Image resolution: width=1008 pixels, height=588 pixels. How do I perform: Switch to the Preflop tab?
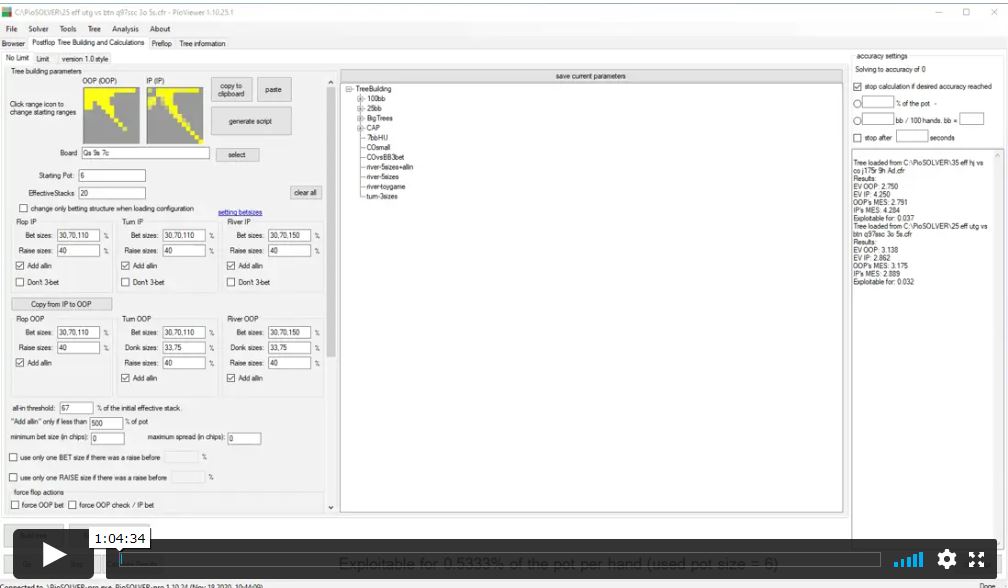coord(161,44)
